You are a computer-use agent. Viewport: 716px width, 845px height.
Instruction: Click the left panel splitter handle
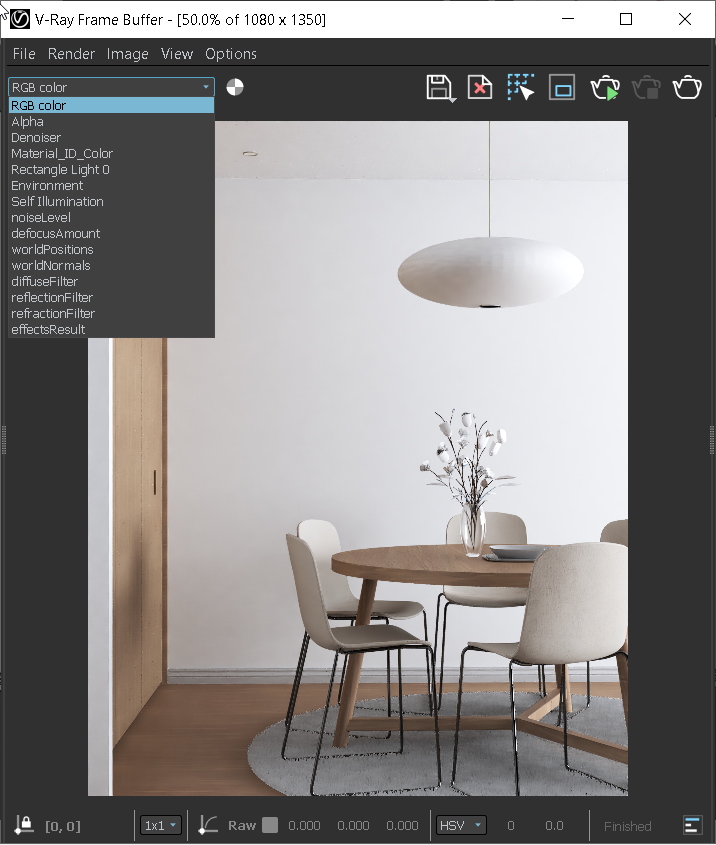click(x=3, y=440)
